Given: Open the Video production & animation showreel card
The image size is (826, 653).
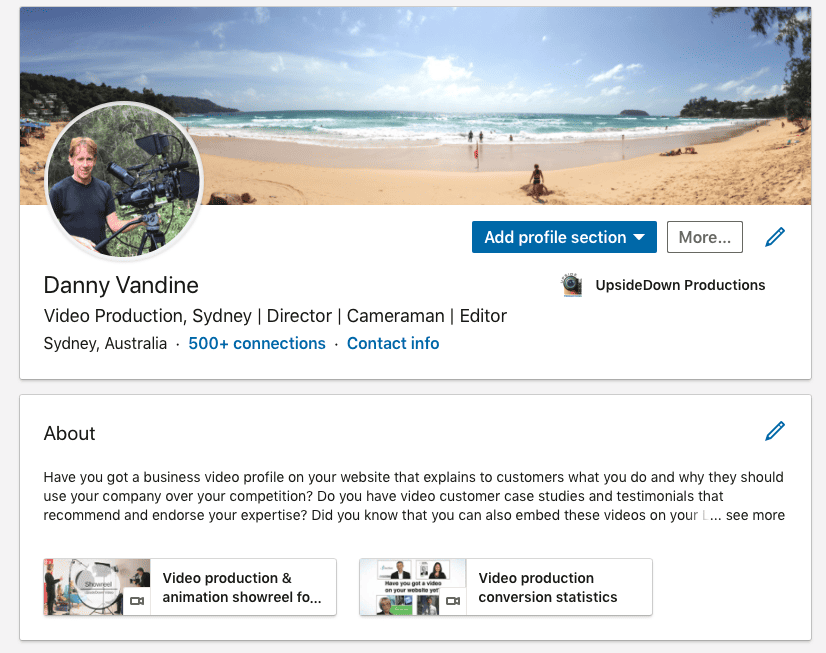Looking at the screenshot, I should click(x=190, y=587).
